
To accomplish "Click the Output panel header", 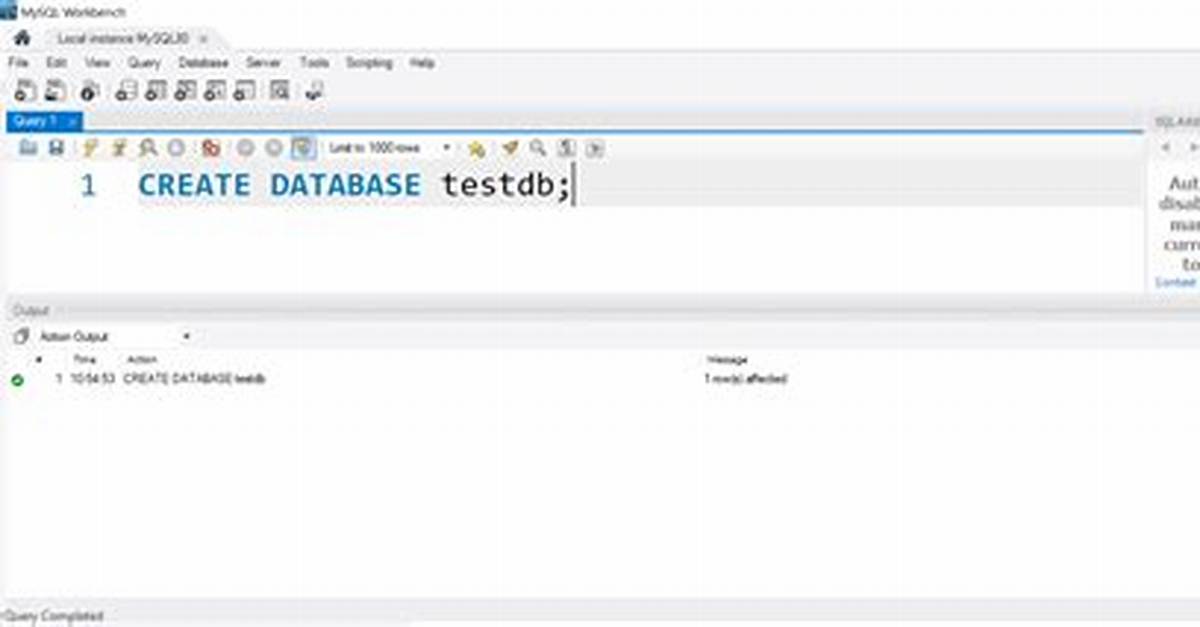I will [x=30, y=310].
